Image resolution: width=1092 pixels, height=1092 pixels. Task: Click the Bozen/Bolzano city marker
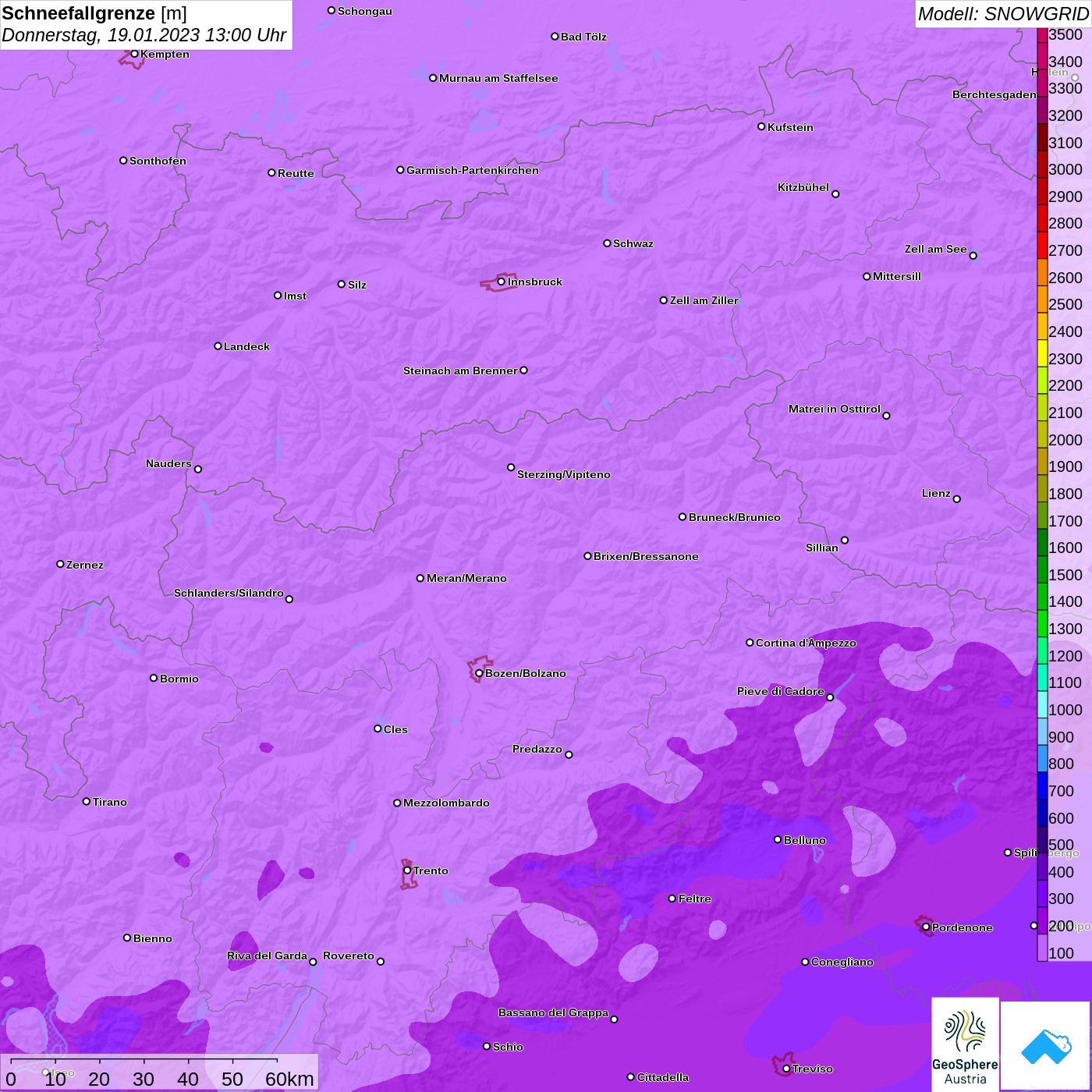(479, 673)
